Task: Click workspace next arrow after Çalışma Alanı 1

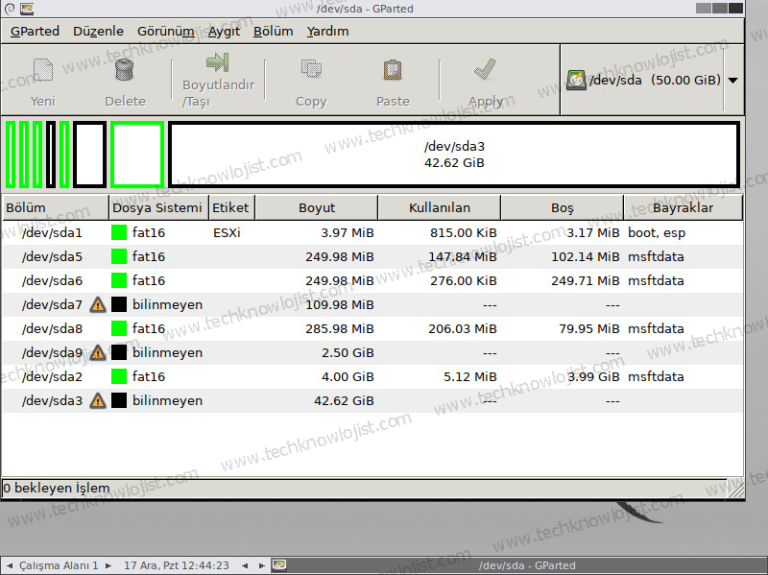Action: pyautogui.click(x=108, y=566)
